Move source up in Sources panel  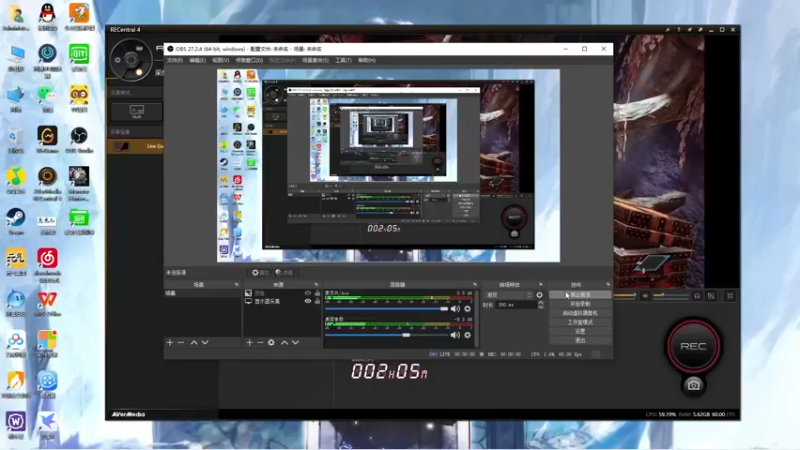click(x=284, y=342)
